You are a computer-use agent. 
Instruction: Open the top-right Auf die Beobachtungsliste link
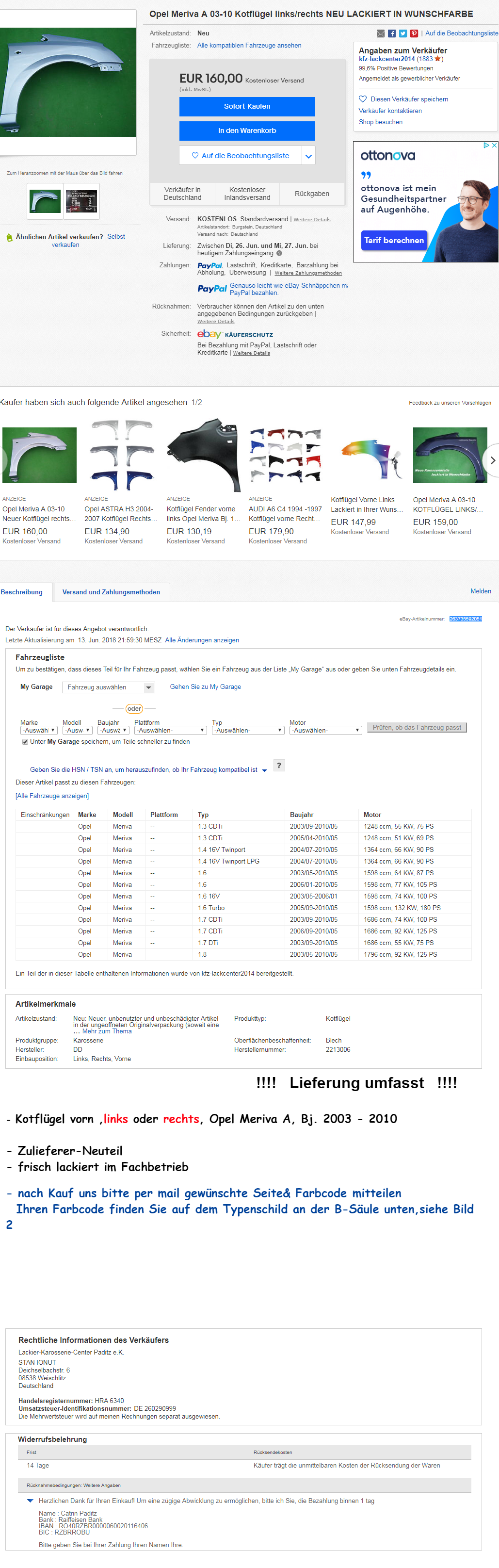point(461,33)
